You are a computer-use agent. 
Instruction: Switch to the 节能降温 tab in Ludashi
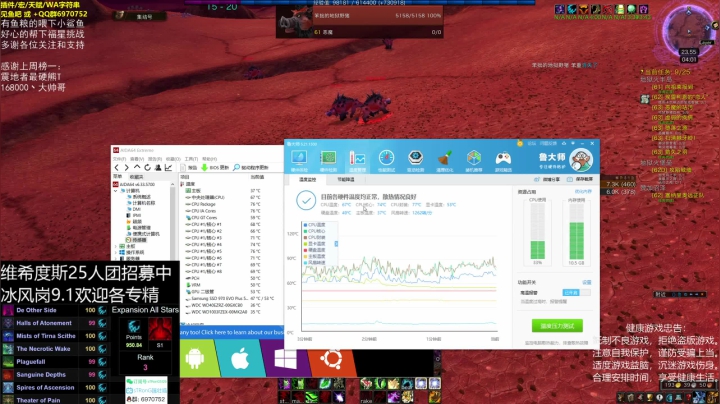coord(346,180)
